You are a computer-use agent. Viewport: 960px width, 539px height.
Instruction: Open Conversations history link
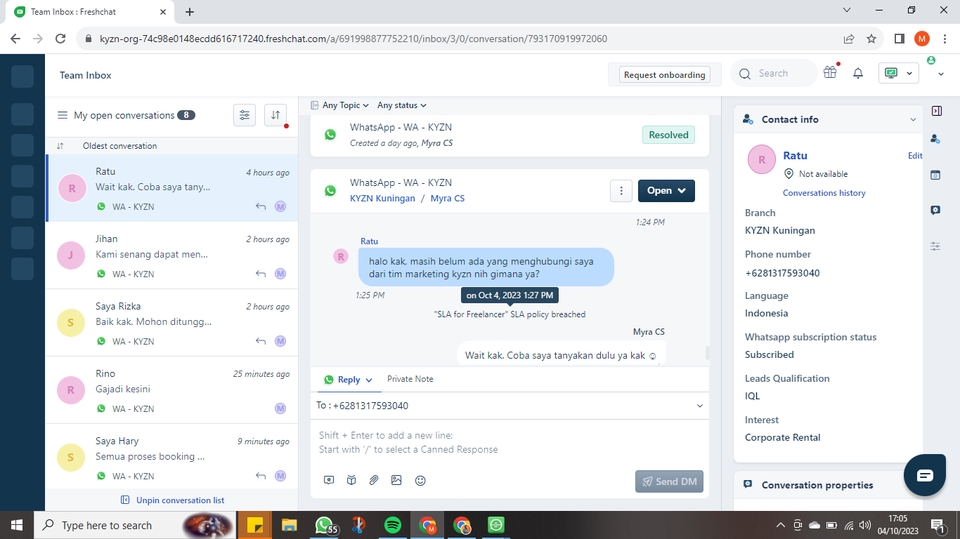click(x=823, y=193)
